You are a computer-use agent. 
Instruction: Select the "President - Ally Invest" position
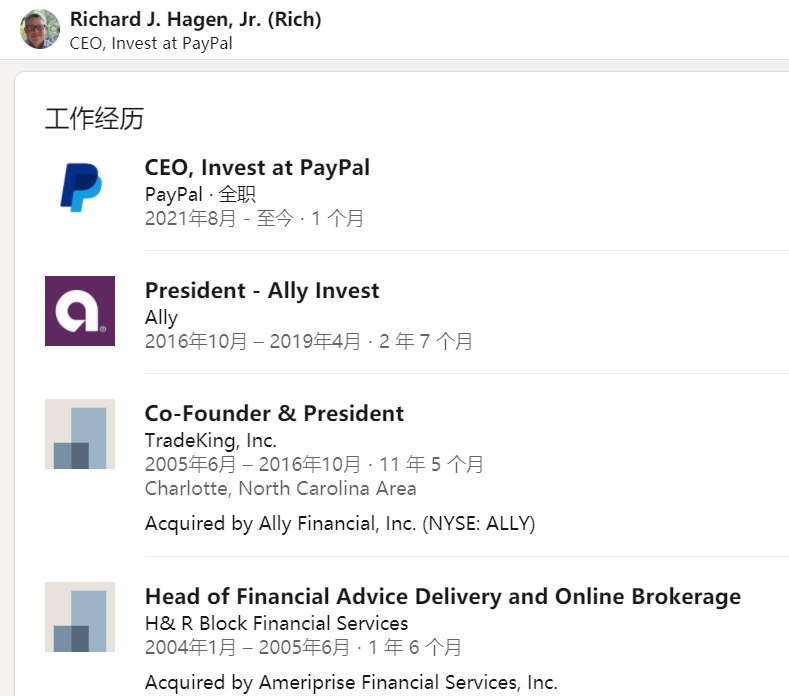pyautogui.click(x=262, y=291)
